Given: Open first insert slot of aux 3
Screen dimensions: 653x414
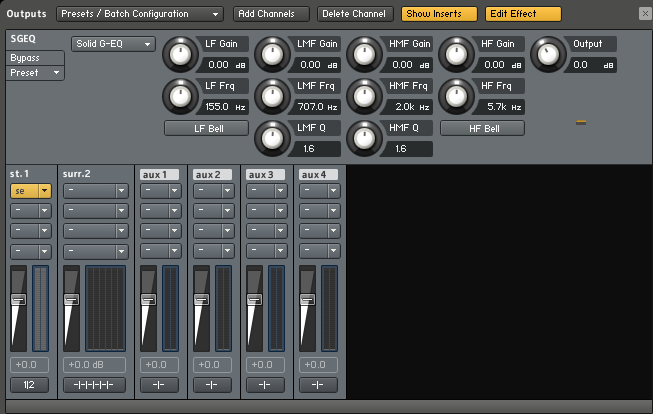Looking at the screenshot, I should click(267, 191).
